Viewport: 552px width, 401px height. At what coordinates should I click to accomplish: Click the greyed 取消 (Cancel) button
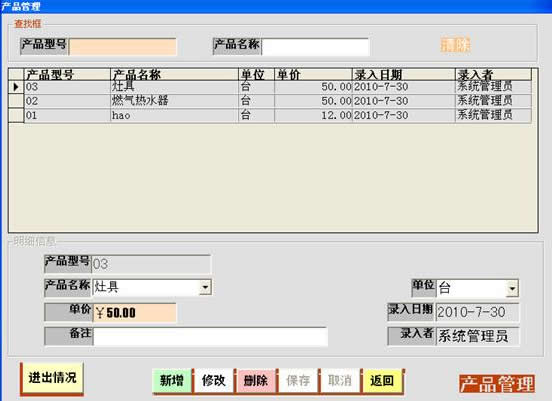pos(340,381)
